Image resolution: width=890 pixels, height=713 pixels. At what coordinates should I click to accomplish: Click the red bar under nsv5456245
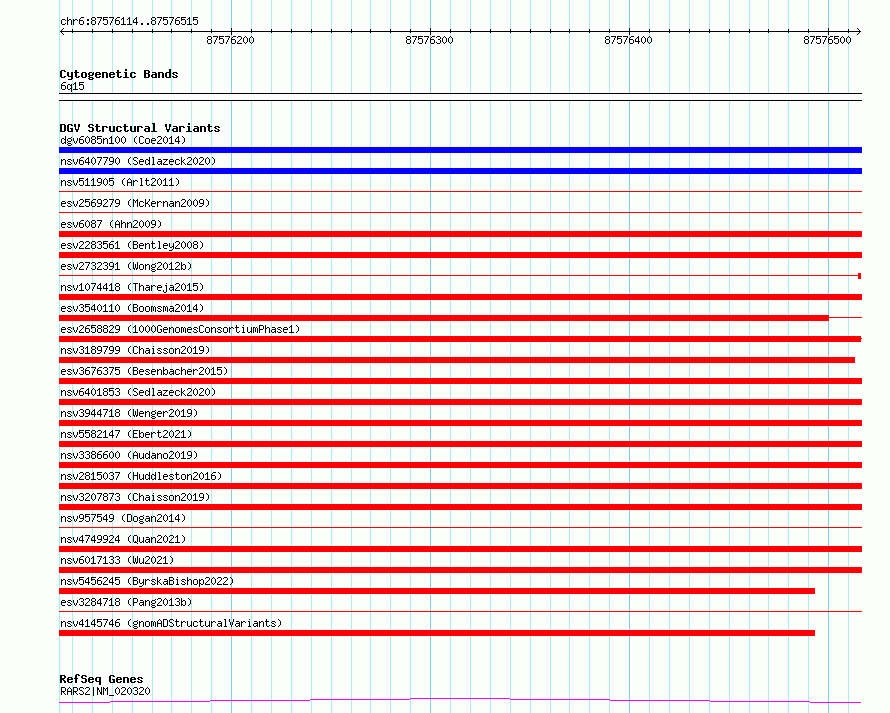tap(437, 591)
